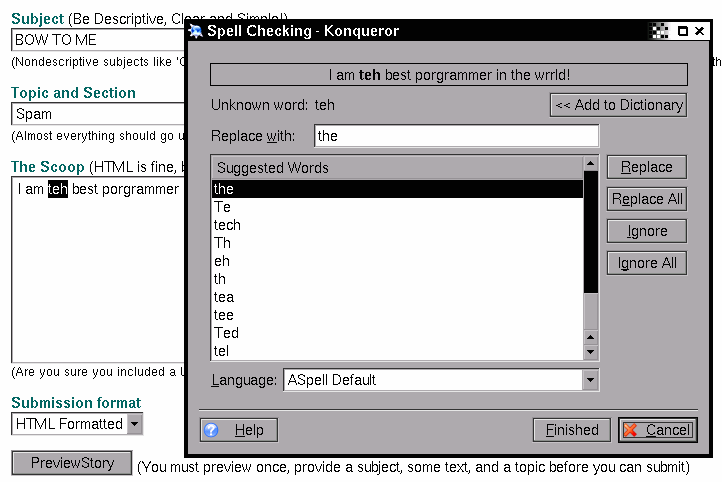Viewport: 722px width, 482px height.
Task: Open the Language ASpell Default dropdown
Action: coord(590,380)
